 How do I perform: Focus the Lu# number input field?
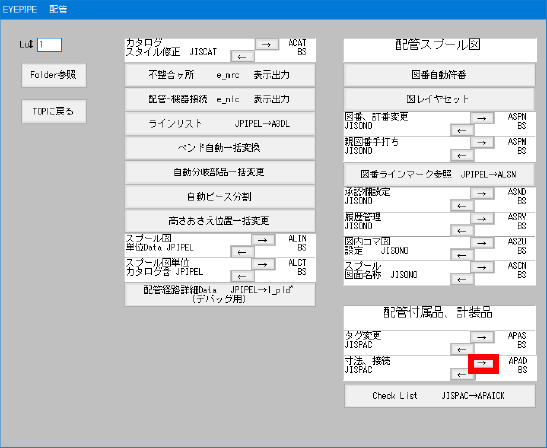[50, 45]
